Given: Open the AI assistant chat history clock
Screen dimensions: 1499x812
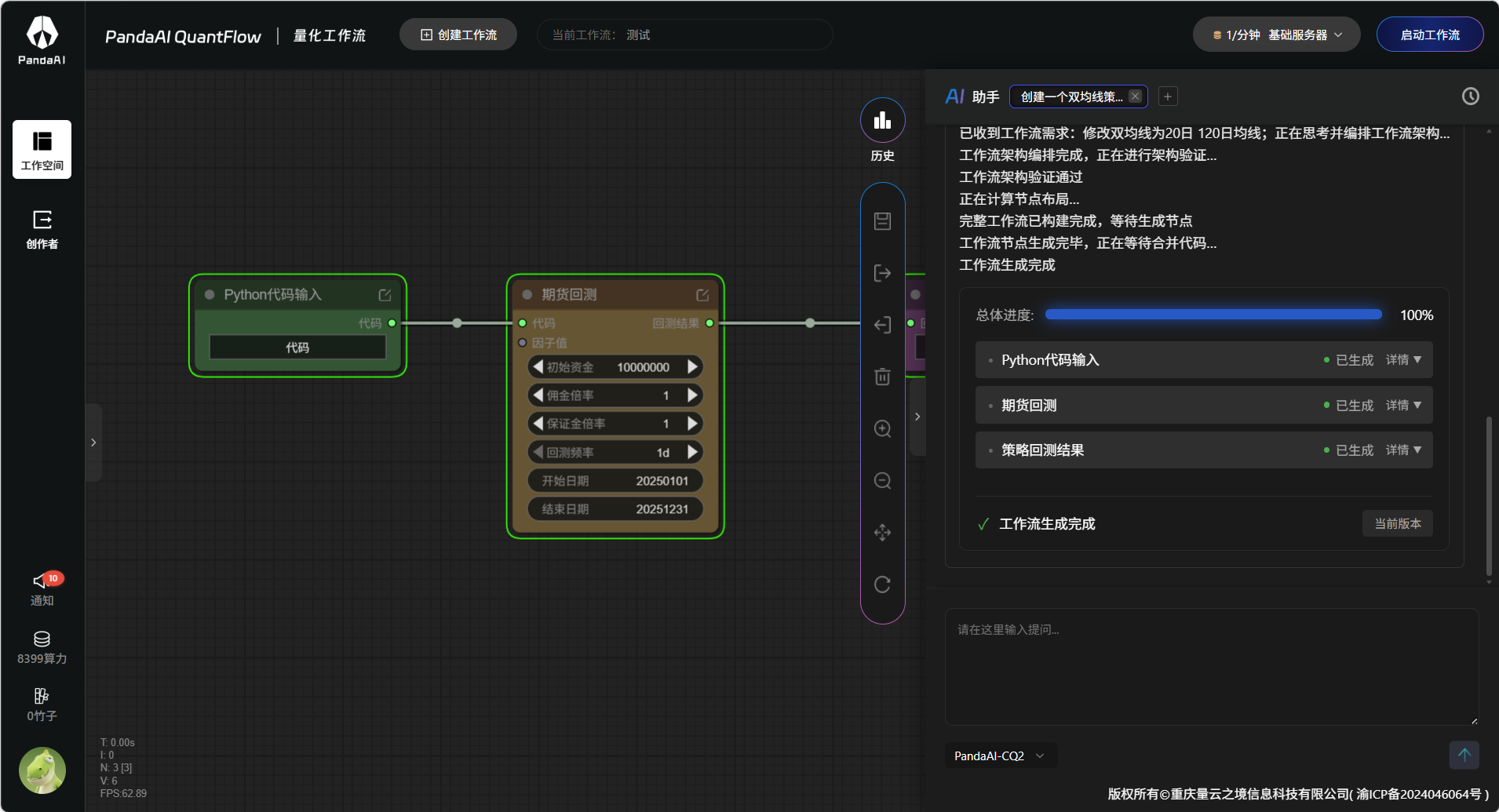Looking at the screenshot, I should pyautogui.click(x=1470, y=96).
